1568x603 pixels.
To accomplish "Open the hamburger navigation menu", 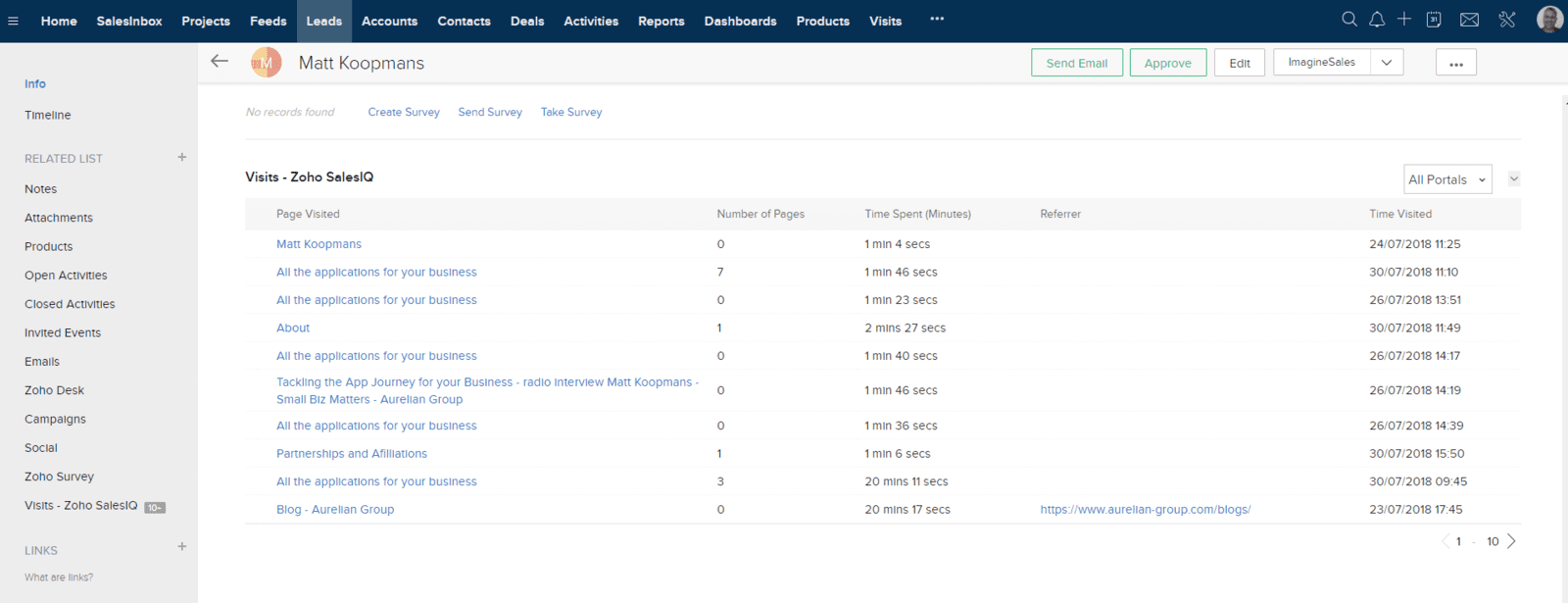I will [x=13, y=21].
